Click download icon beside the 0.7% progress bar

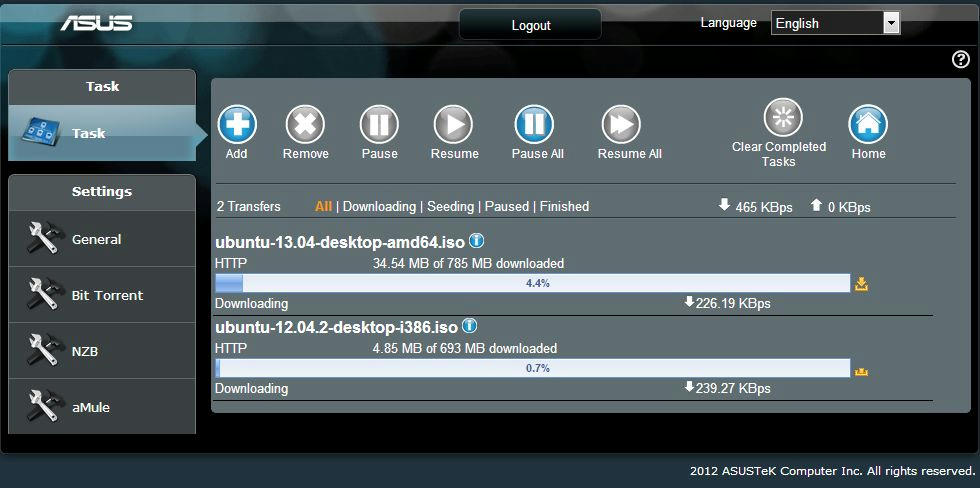point(861,371)
